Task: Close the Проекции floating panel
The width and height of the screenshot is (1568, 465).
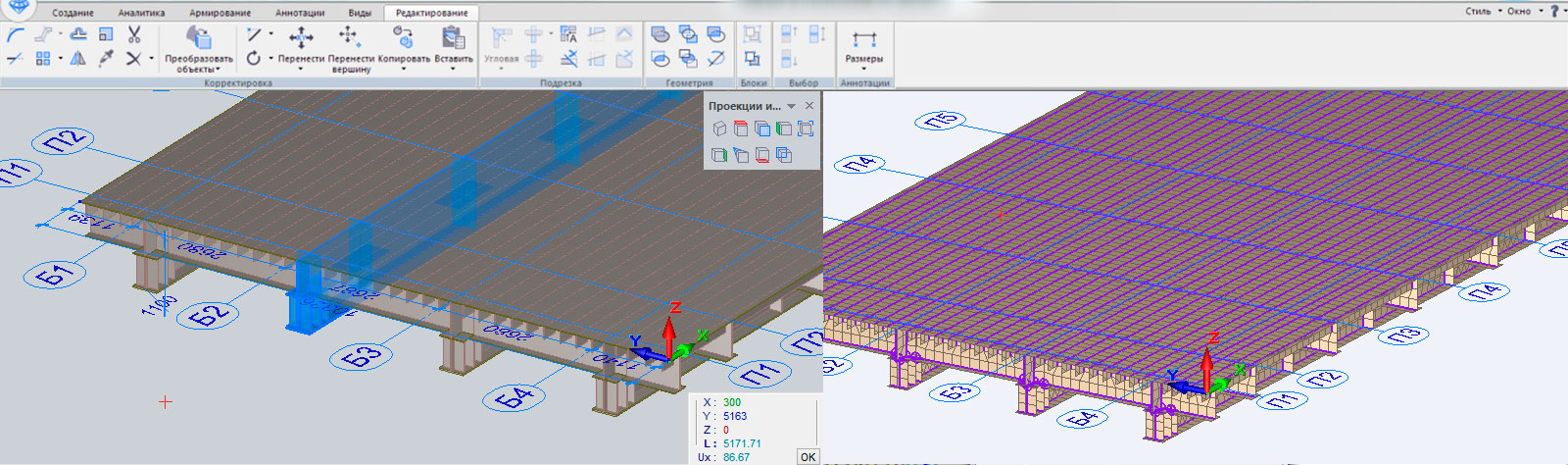Action: [808, 106]
